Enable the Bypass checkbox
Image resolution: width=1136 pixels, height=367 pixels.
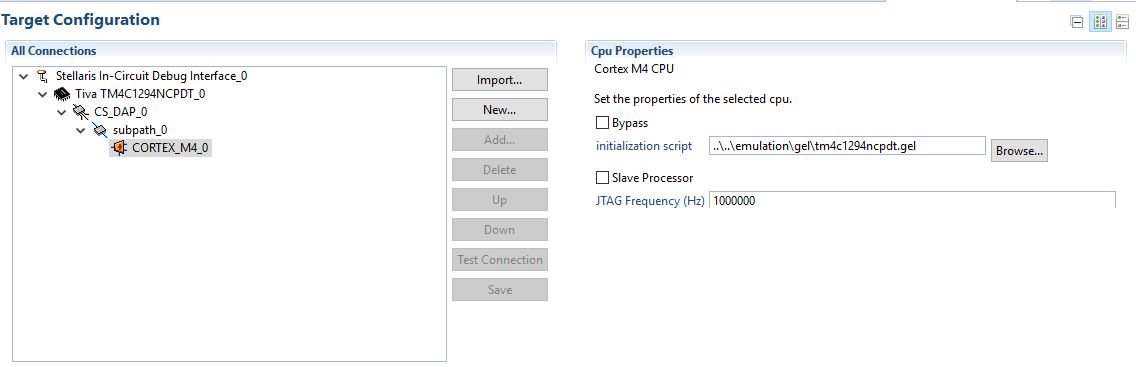coord(601,122)
